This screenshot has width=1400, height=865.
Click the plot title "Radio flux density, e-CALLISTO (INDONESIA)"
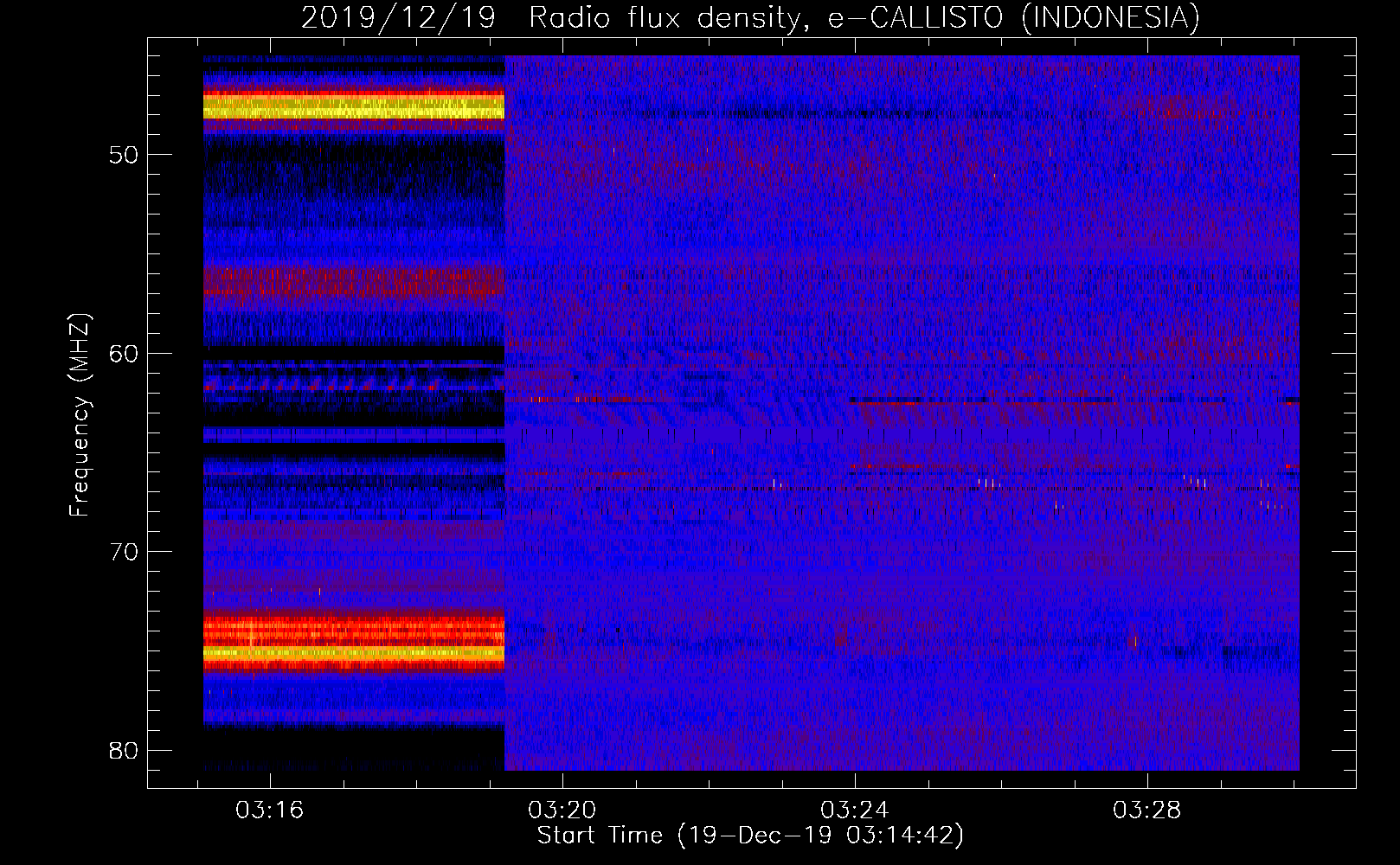[x=864, y=18]
